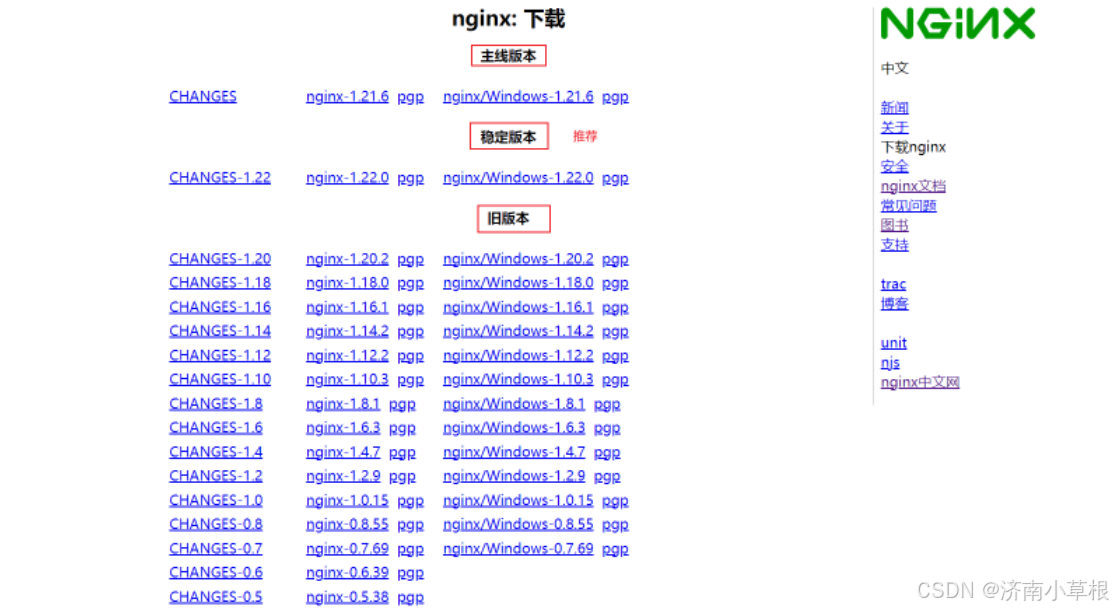
Task: Open CHANGES-1.0 link
Action: point(216,501)
